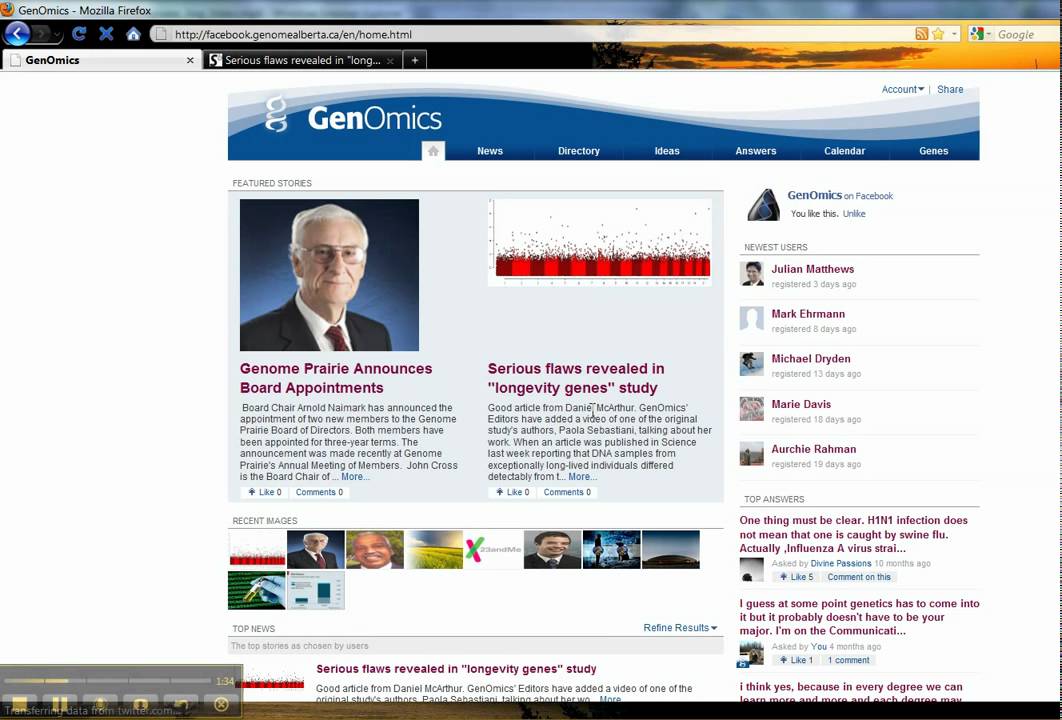1062x720 pixels.
Task: Click the GenOmics DNA helix logo
Action: pyautogui.click(x=276, y=114)
